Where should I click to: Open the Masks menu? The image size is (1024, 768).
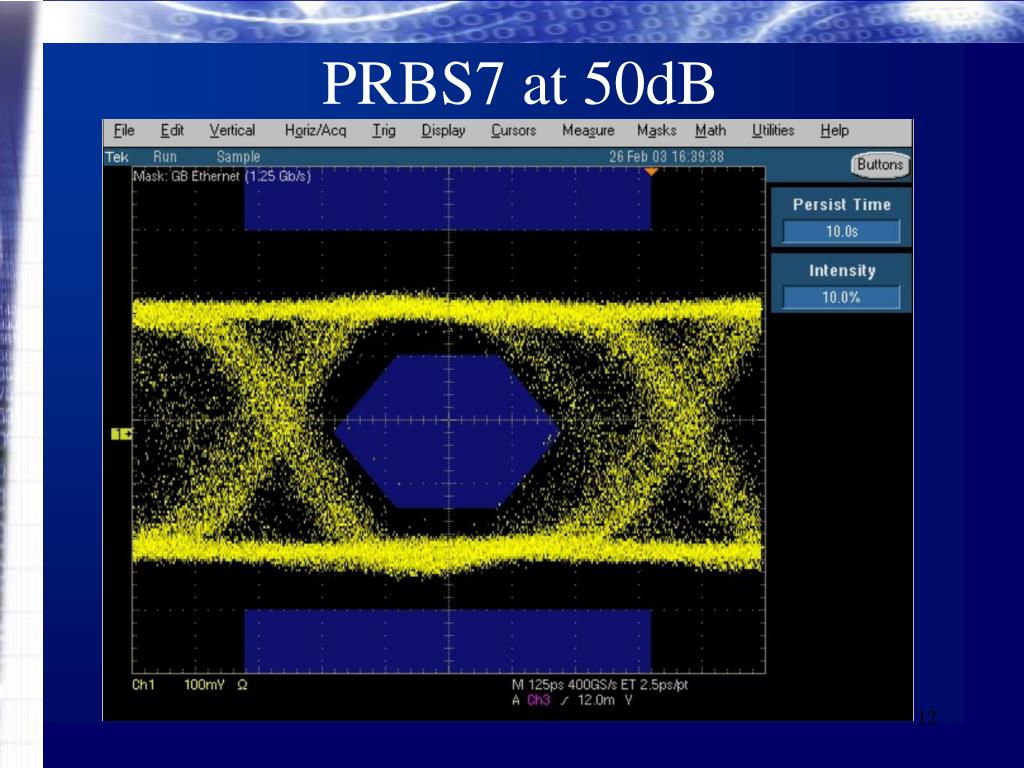pyautogui.click(x=656, y=130)
